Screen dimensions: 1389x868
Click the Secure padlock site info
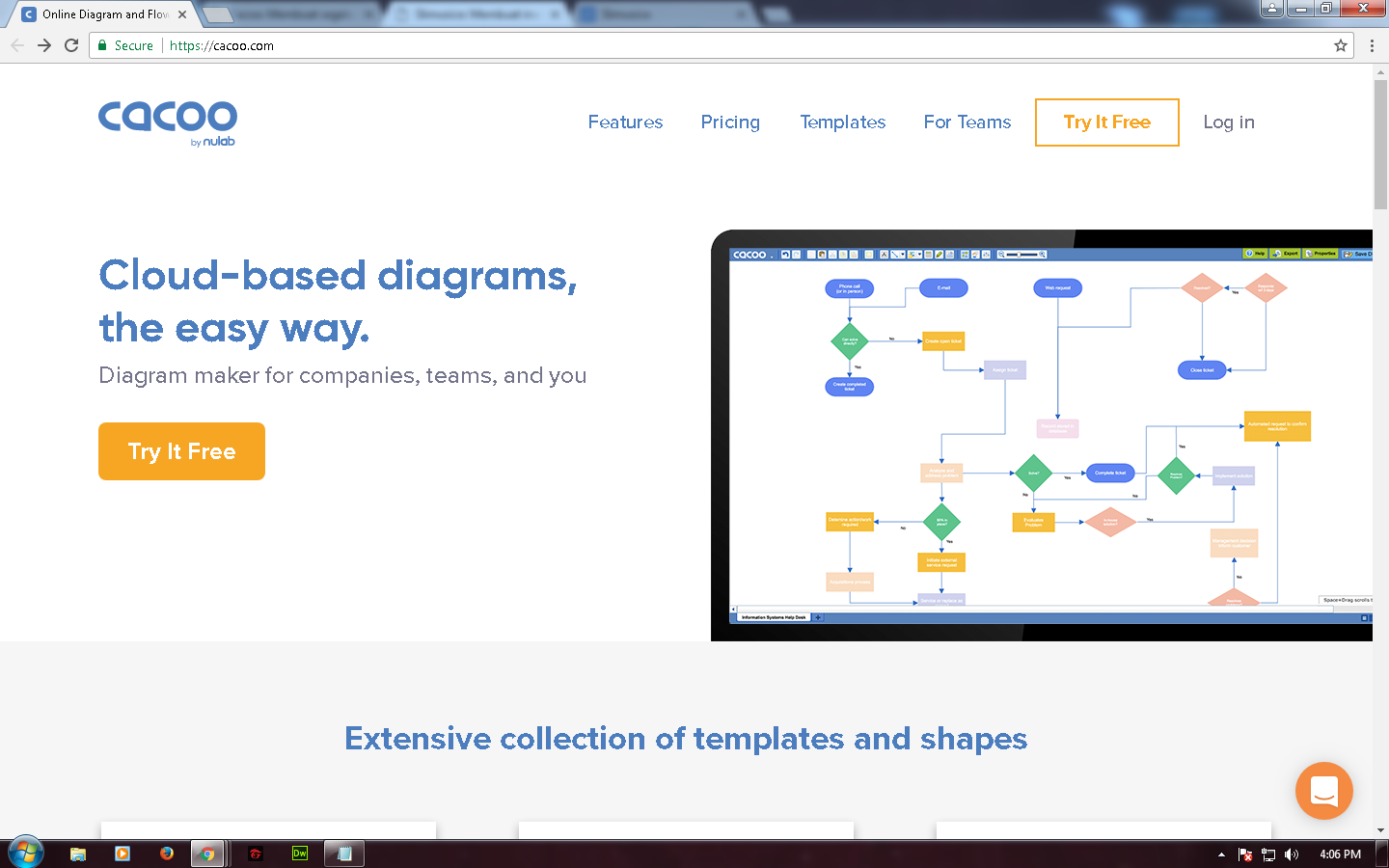coord(125,45)
